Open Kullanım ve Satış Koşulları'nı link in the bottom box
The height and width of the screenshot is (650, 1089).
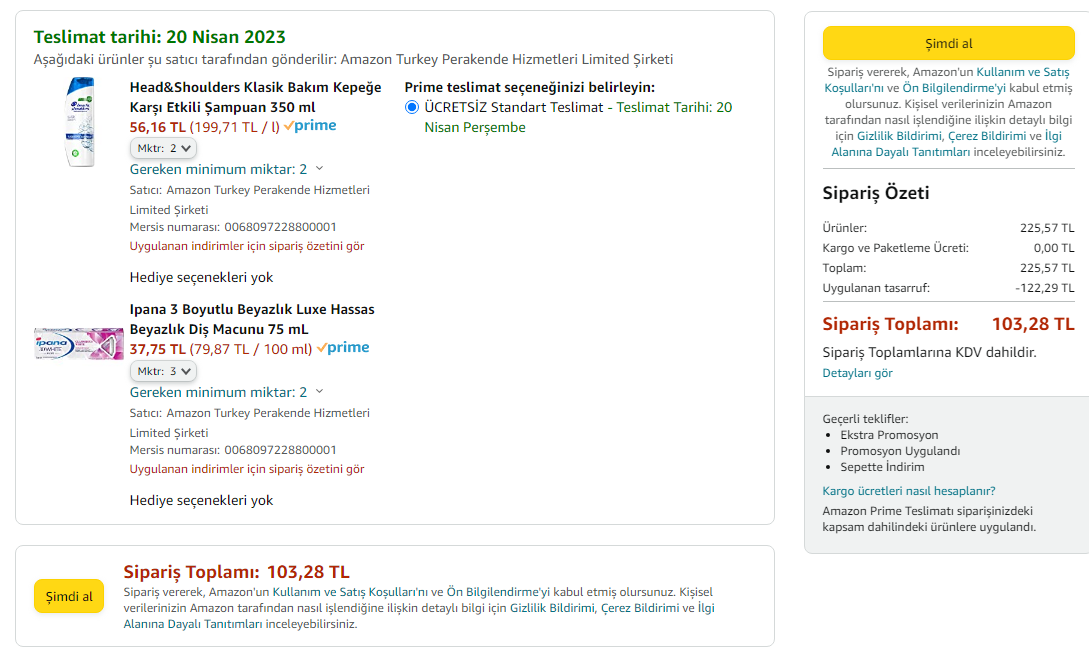[x=349, y=592]
